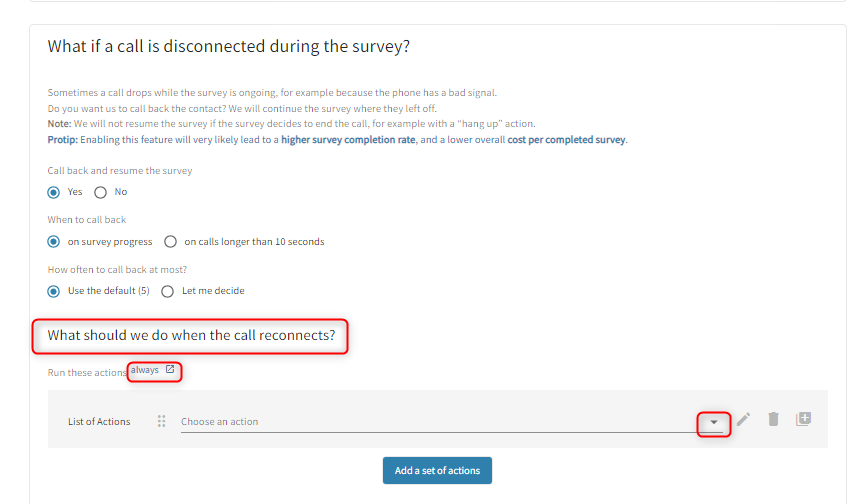Open the always condition link
Viewport: 868px width, 504px height.
[144, 370]
